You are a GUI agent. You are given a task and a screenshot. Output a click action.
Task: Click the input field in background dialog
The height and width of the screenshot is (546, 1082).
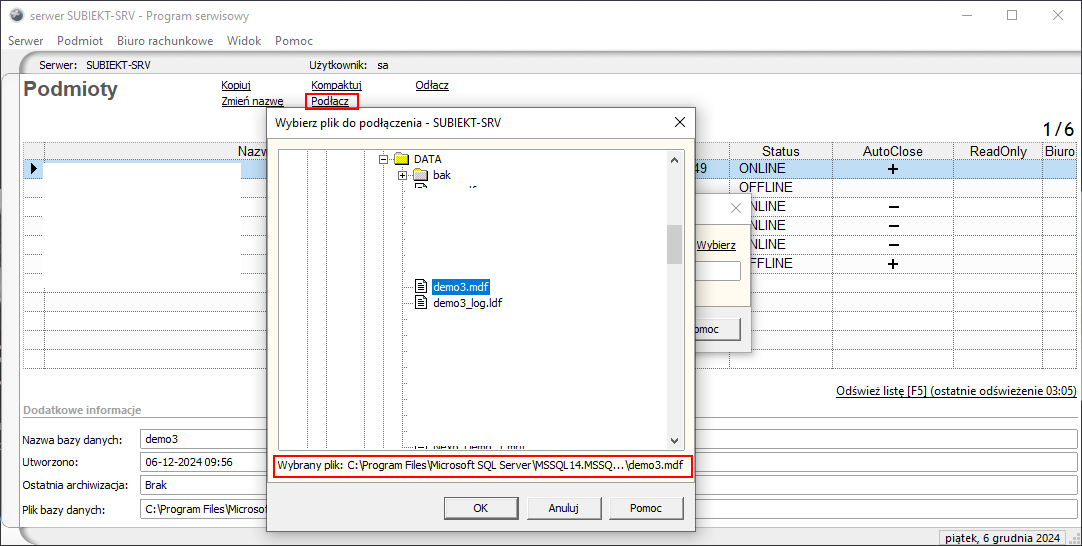[x=718, y=271]
